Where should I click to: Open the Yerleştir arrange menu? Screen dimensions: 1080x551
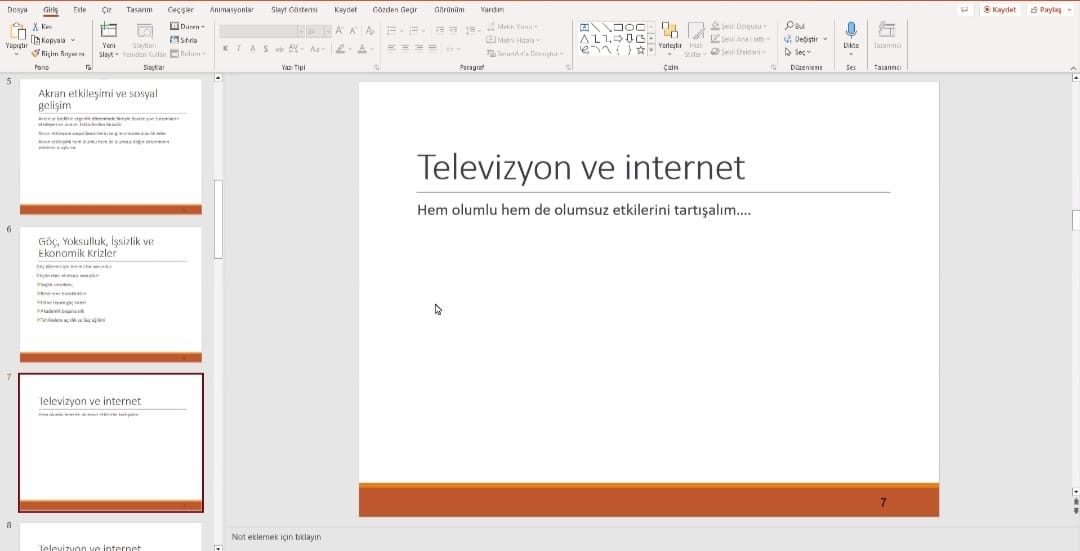click(669, 39)
